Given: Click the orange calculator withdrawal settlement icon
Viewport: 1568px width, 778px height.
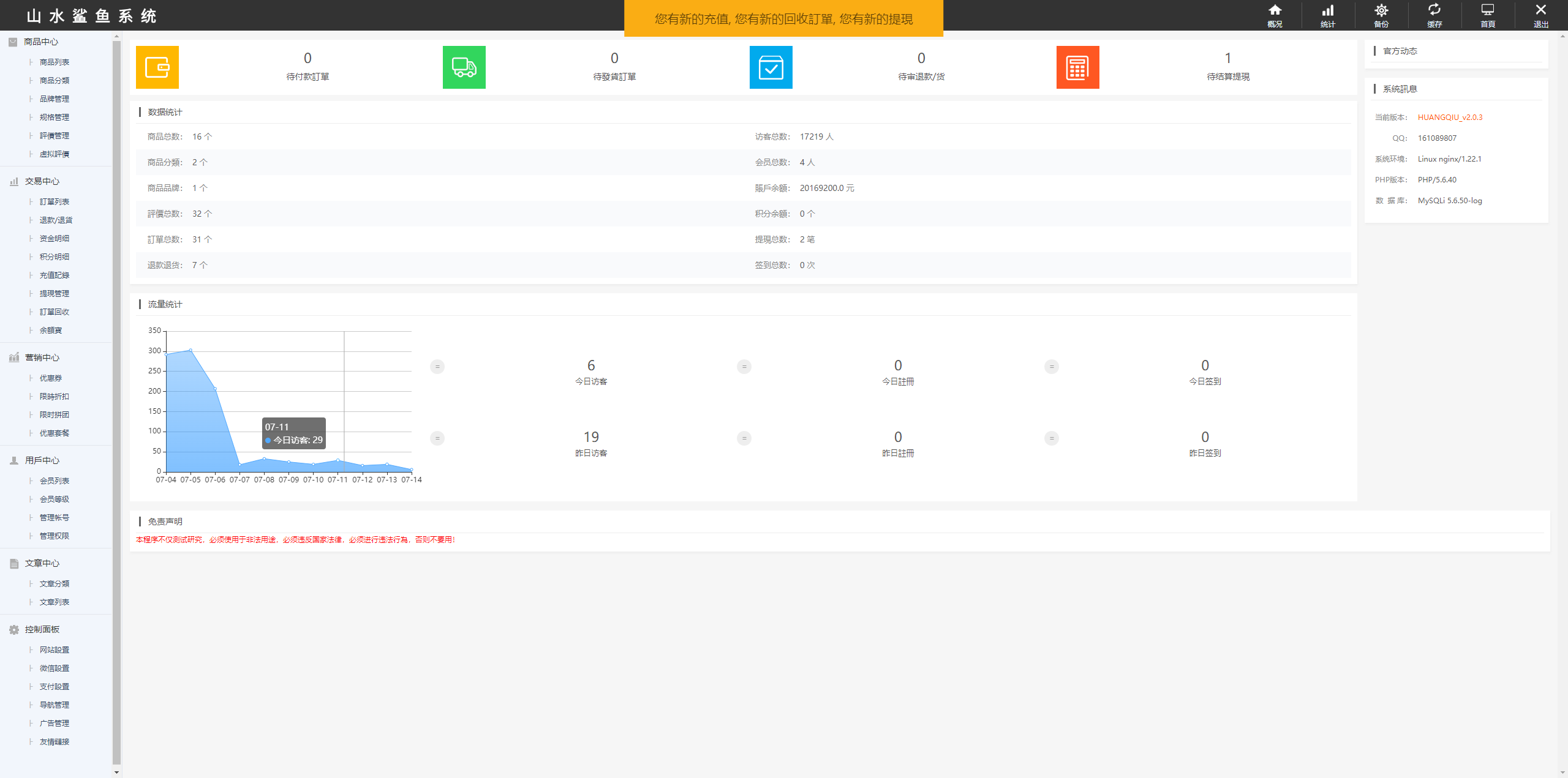Looking at the screenshot, I should (x=1077, y=67).
